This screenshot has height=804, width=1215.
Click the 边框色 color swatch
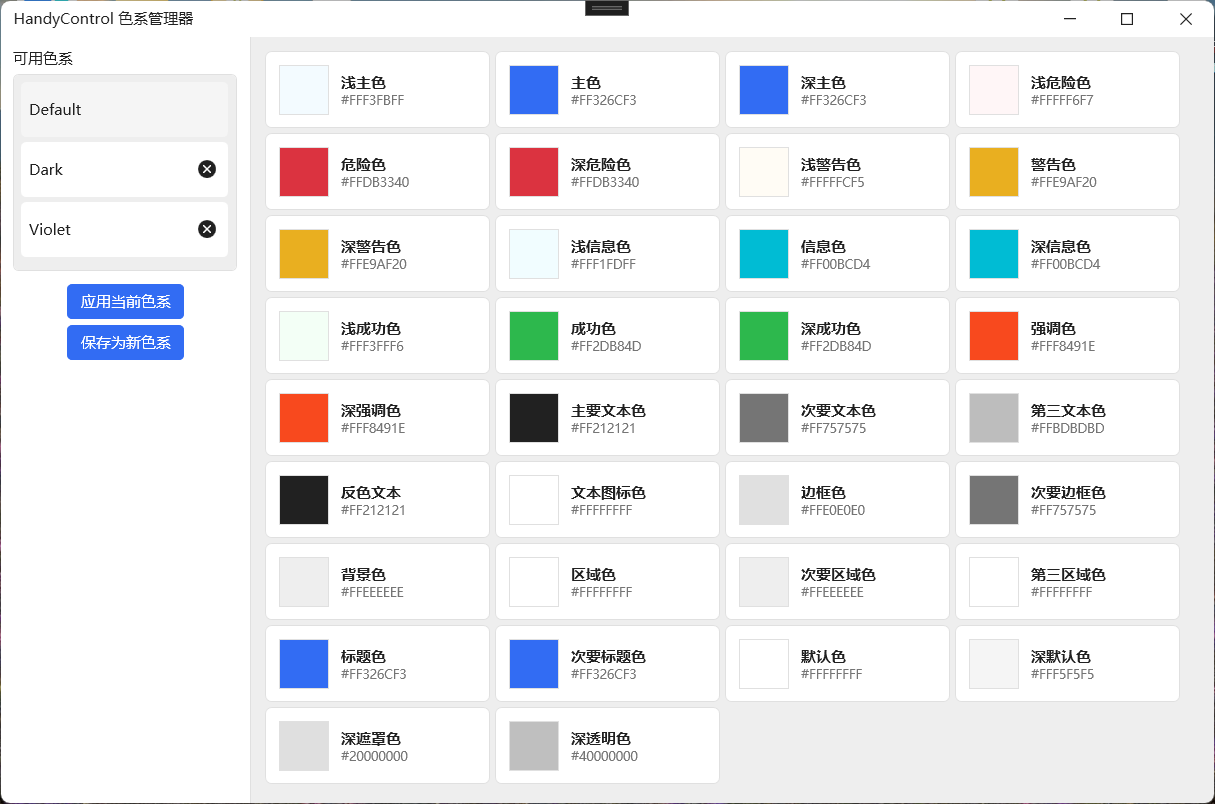(763, 499)
